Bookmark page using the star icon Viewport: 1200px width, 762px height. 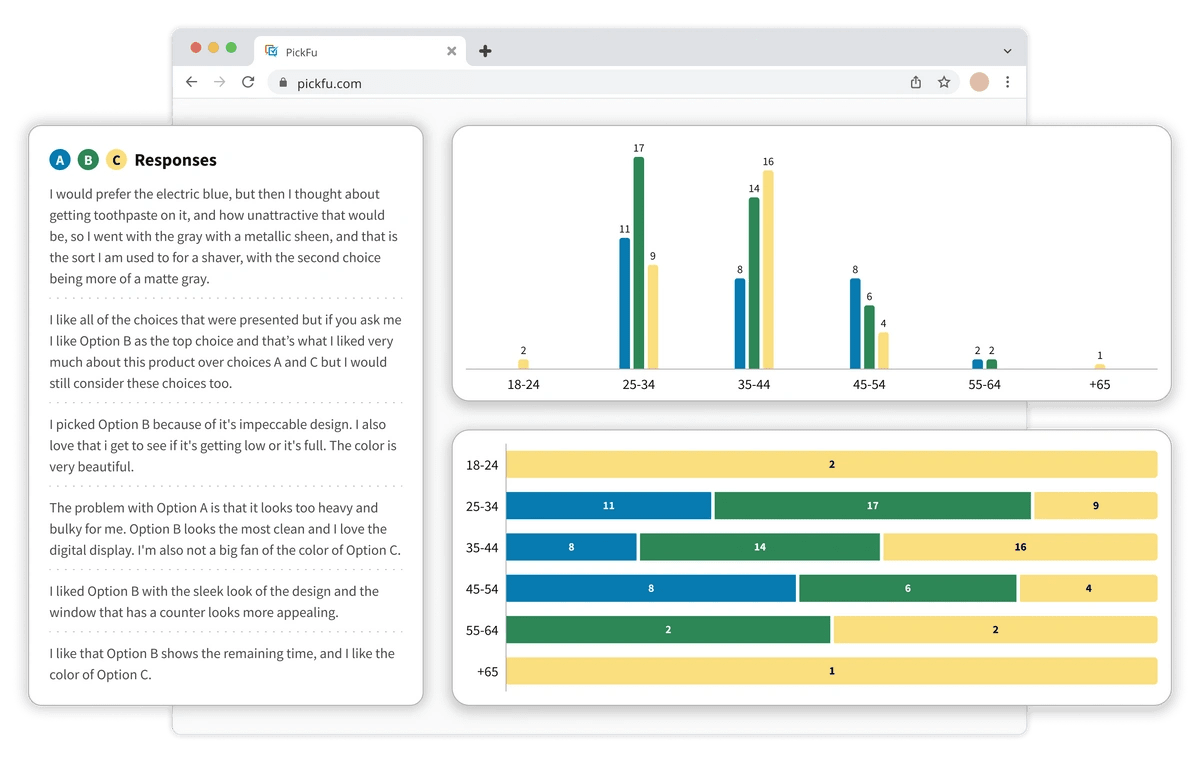pos(944,83)
